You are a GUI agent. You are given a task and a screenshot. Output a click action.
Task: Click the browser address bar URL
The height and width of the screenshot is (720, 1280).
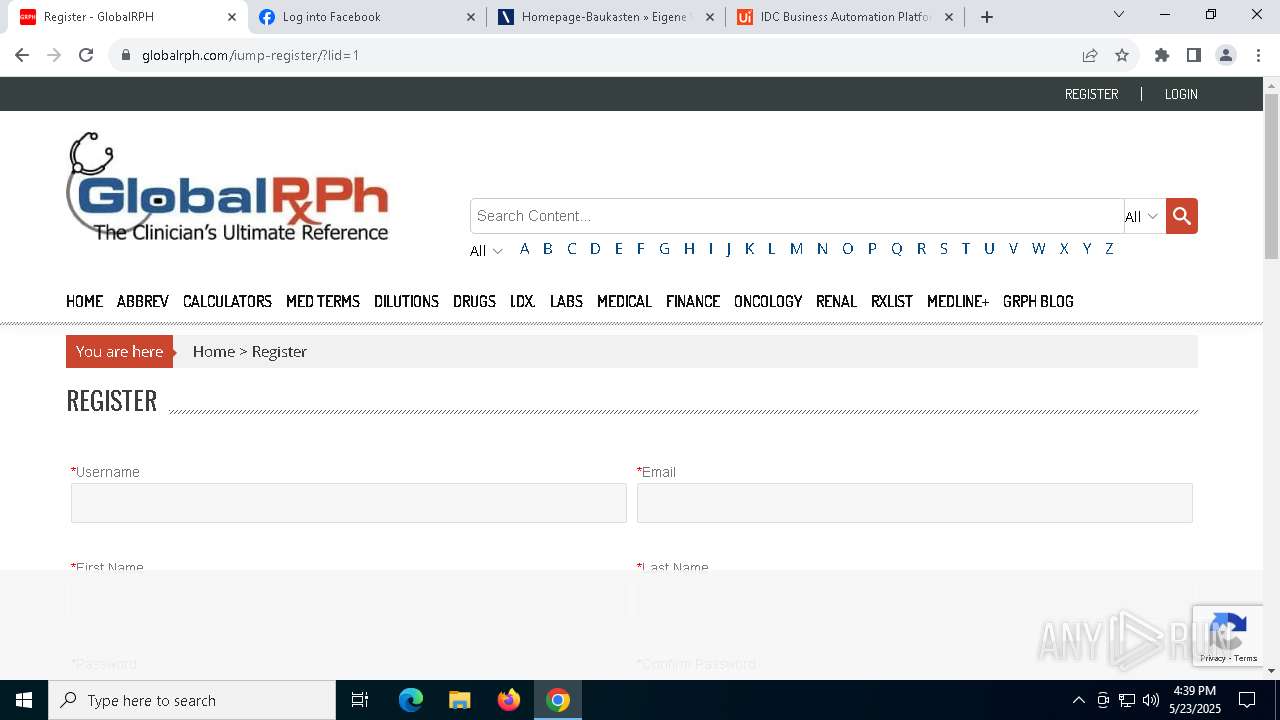250,55
